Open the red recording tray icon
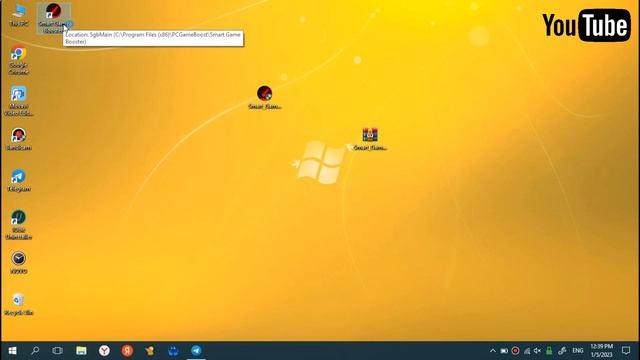The width and height of the screenshot is (640, 360). tap(516, 351)
